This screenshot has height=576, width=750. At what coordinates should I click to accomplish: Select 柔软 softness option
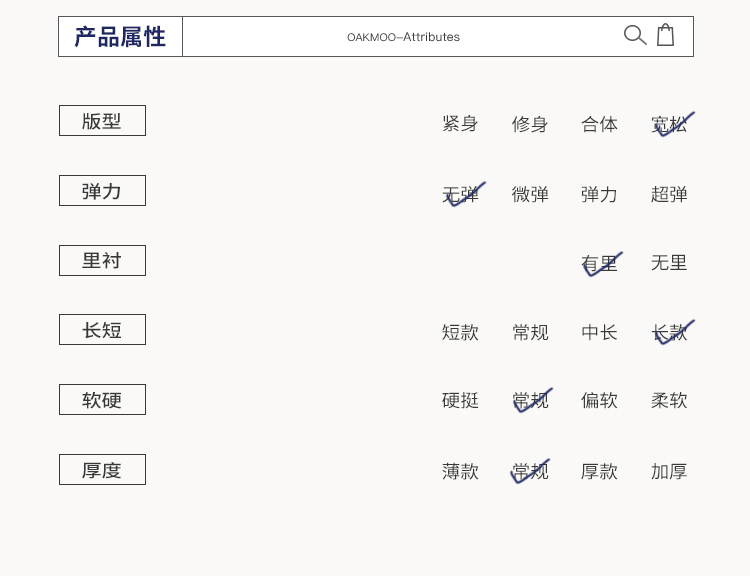click(x=669, y=400)
